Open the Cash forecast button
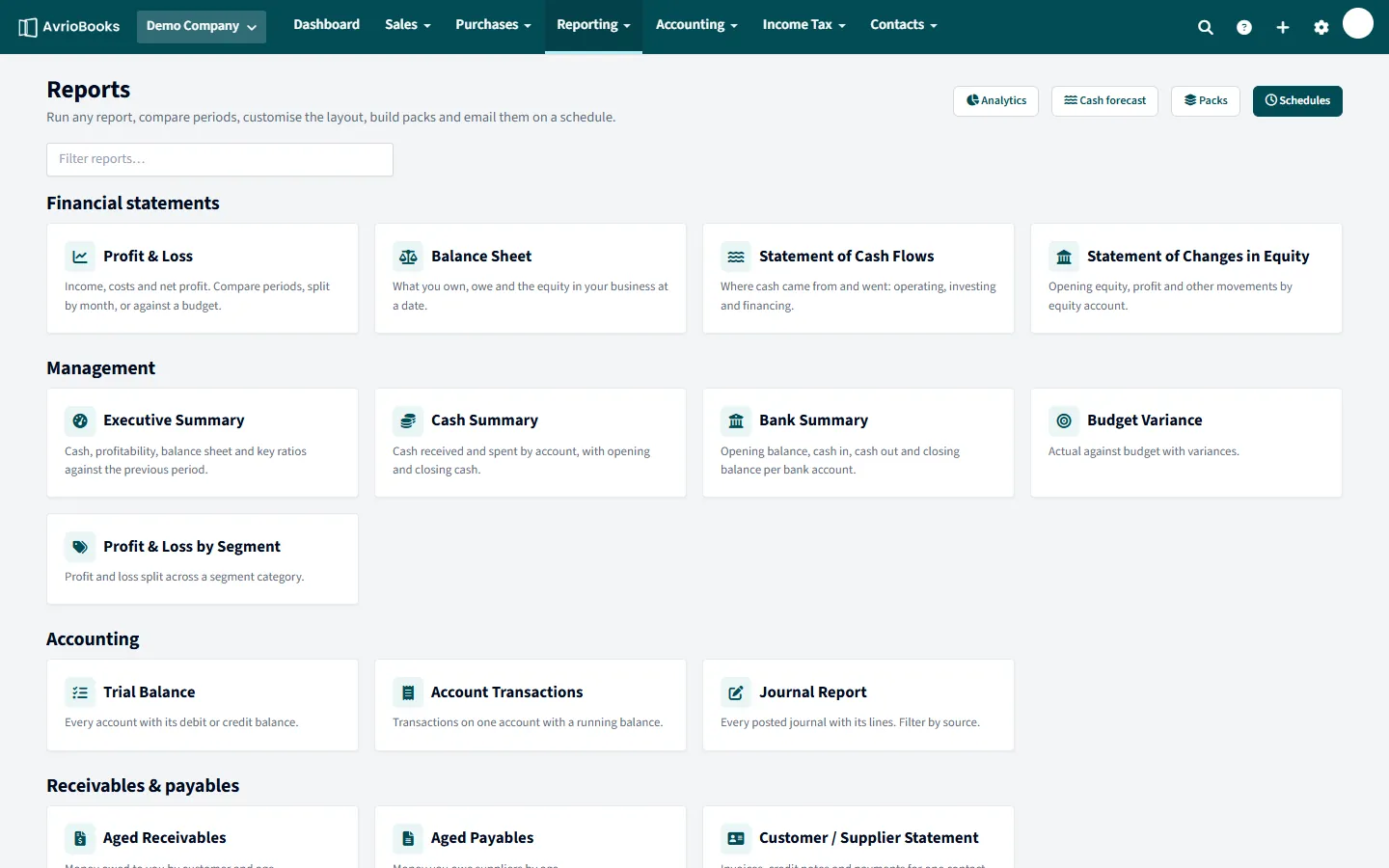This screenshot has width=1389, height=868. (1105, 101)
